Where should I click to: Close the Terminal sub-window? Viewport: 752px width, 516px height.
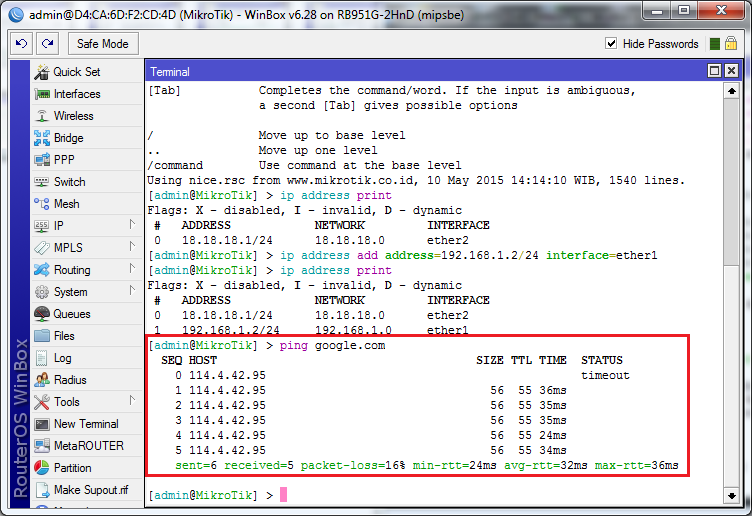[x=731, y=71]
